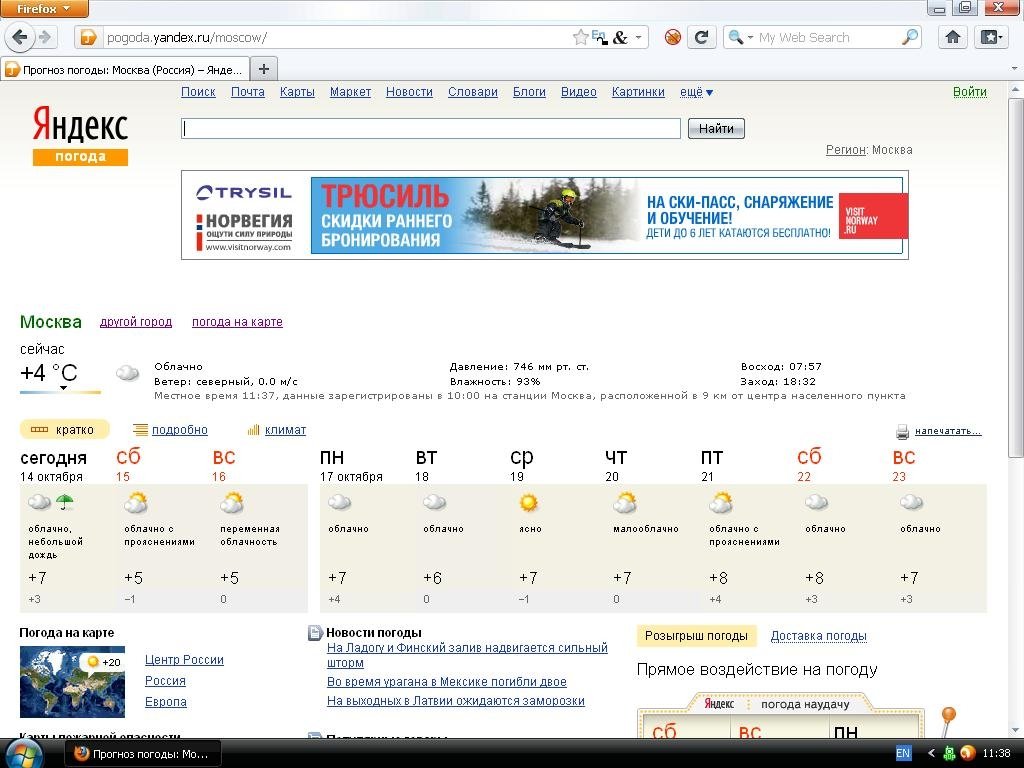Click the Войти login link
This screenshot has width=1024, height=768.
[x=969, y=92]
